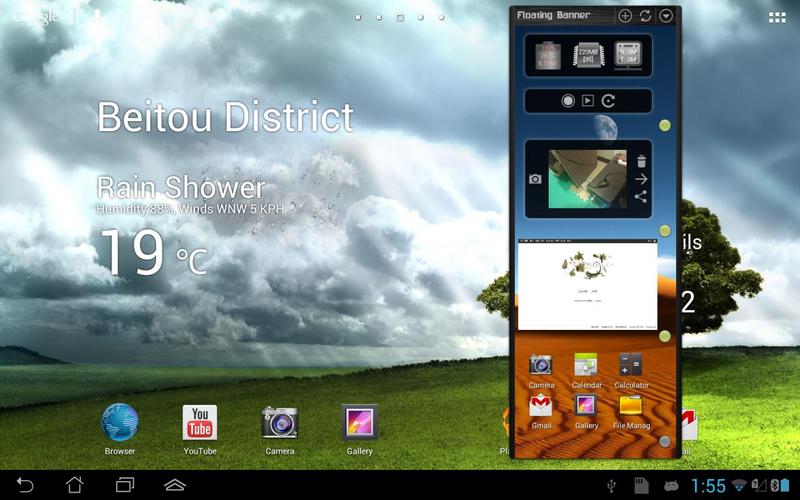This screenshot has width=800, height=500.
Task: Tap the add (plus) icon in Floating Banner
Action: click(625, 16)
